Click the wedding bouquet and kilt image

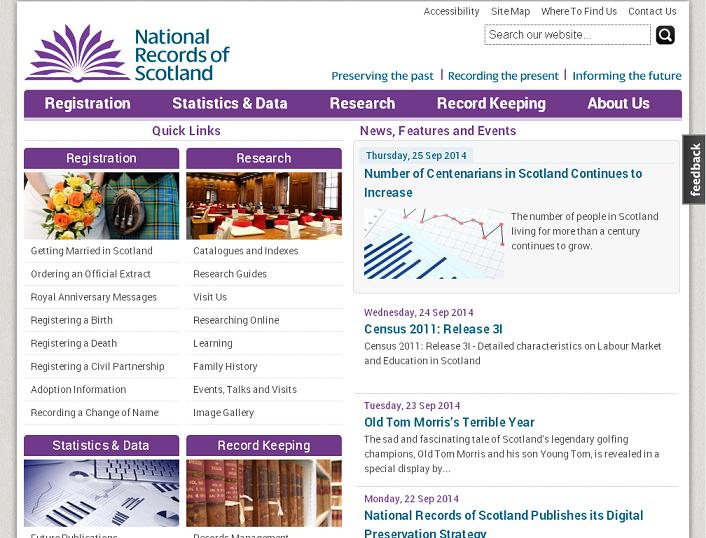click(101, 206)
